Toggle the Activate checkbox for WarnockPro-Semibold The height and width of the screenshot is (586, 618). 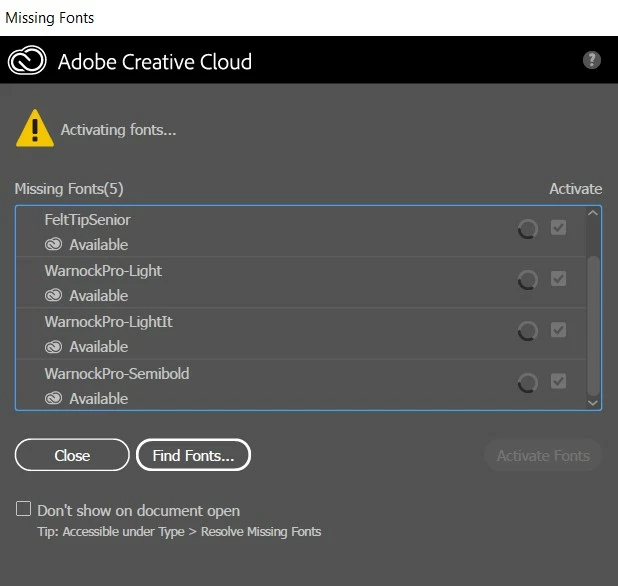(558, 381)
